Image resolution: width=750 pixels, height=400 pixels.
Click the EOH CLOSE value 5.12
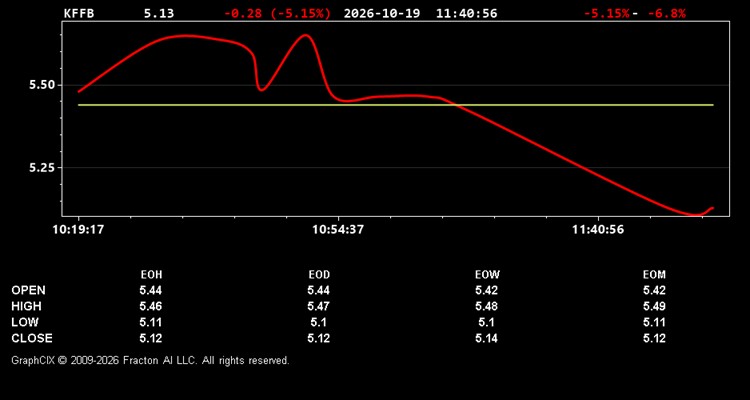click(151, 338)
